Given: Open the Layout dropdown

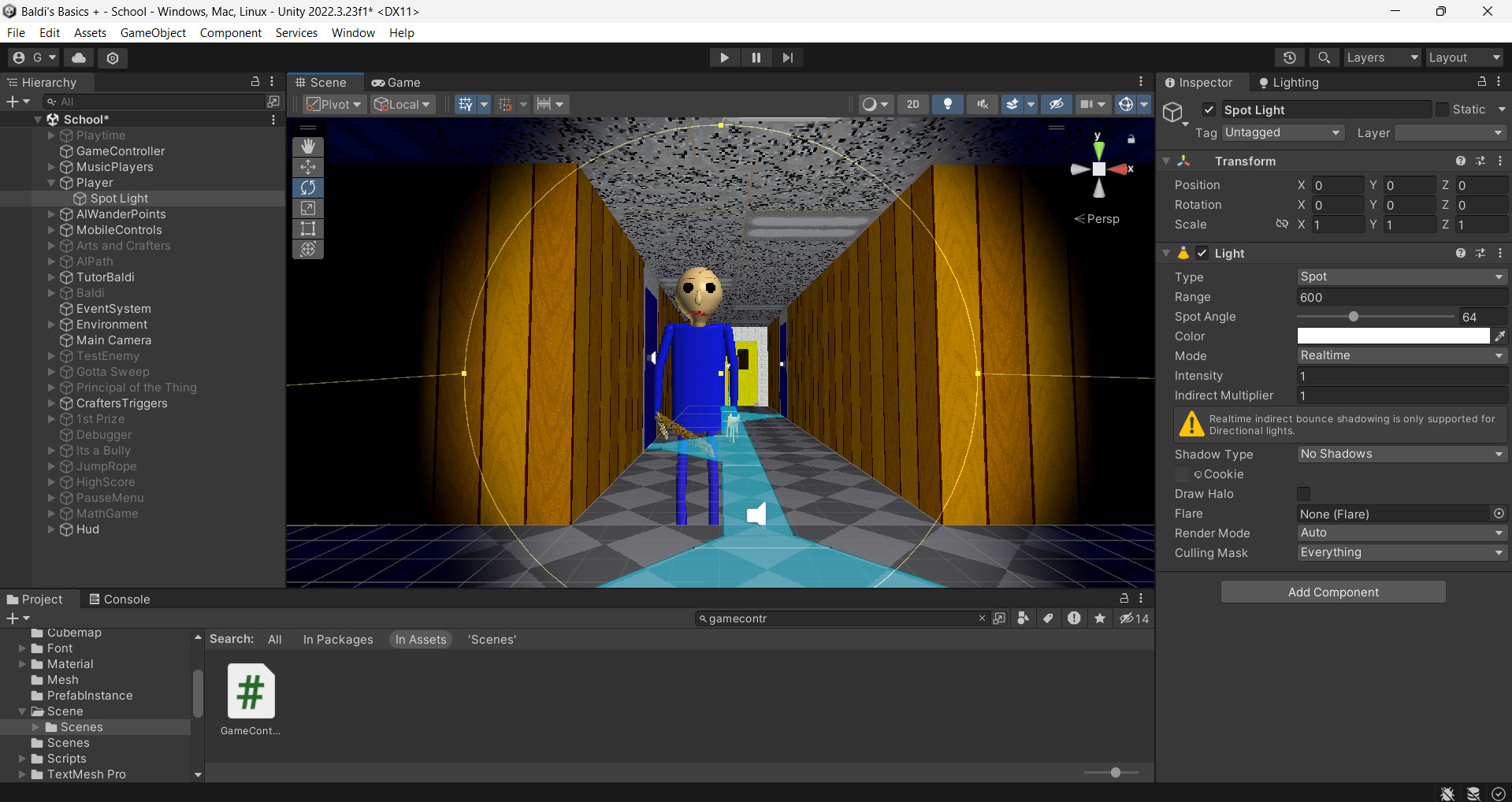Looking at the screenshot, I should point(1465,58).
